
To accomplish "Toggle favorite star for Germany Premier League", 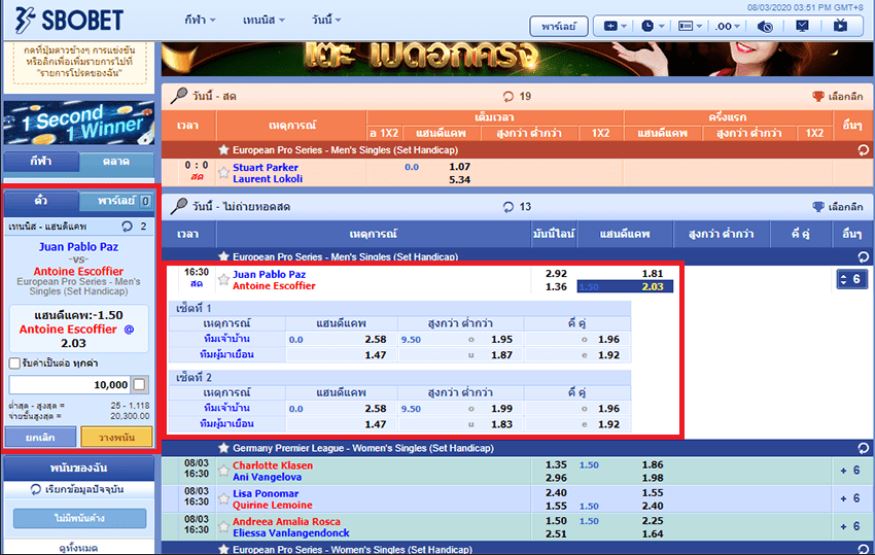I will click(224, 448).
